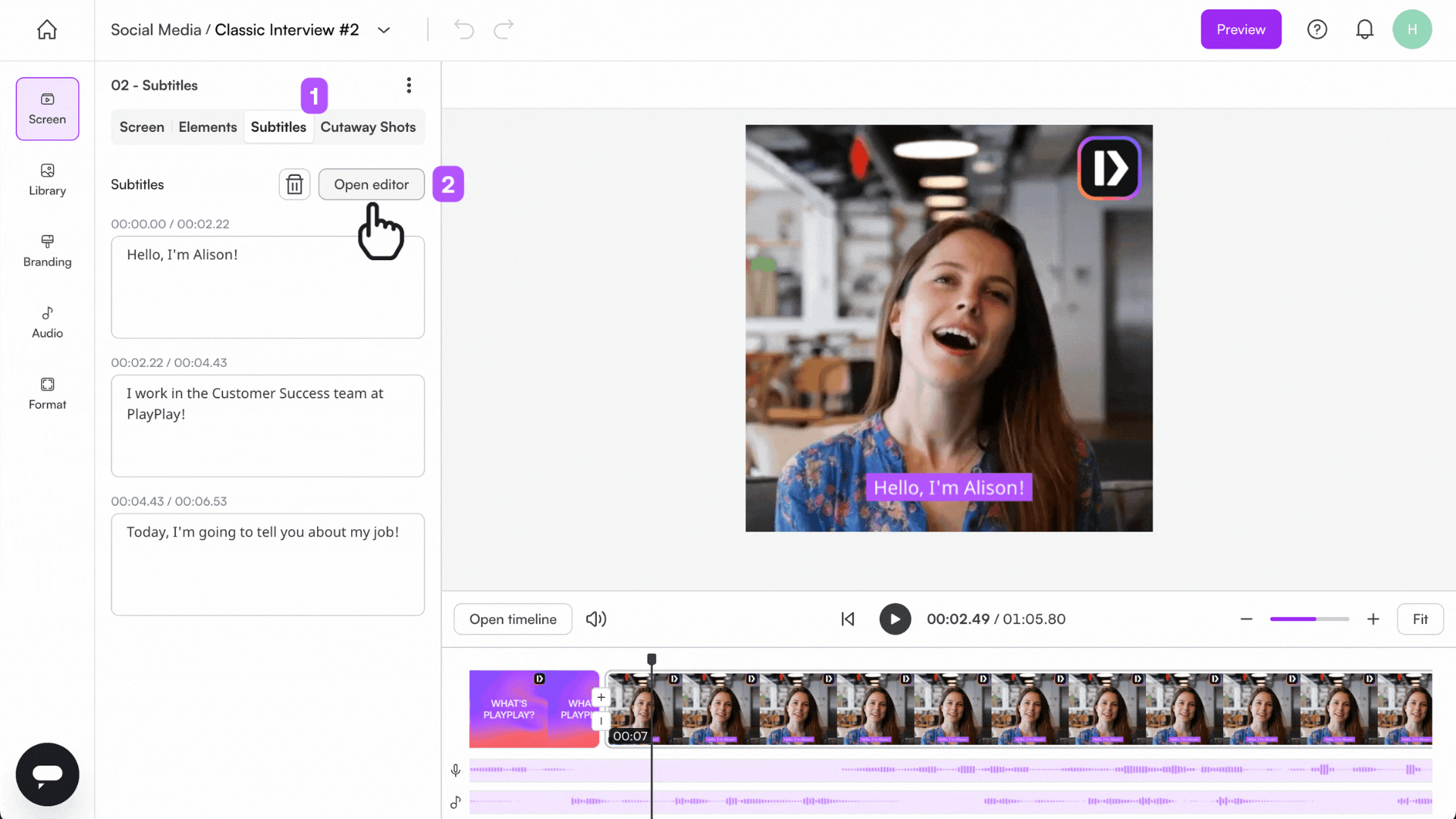Open the help menu
Screen dimensions: 1456x819
tap(1317, 29)
